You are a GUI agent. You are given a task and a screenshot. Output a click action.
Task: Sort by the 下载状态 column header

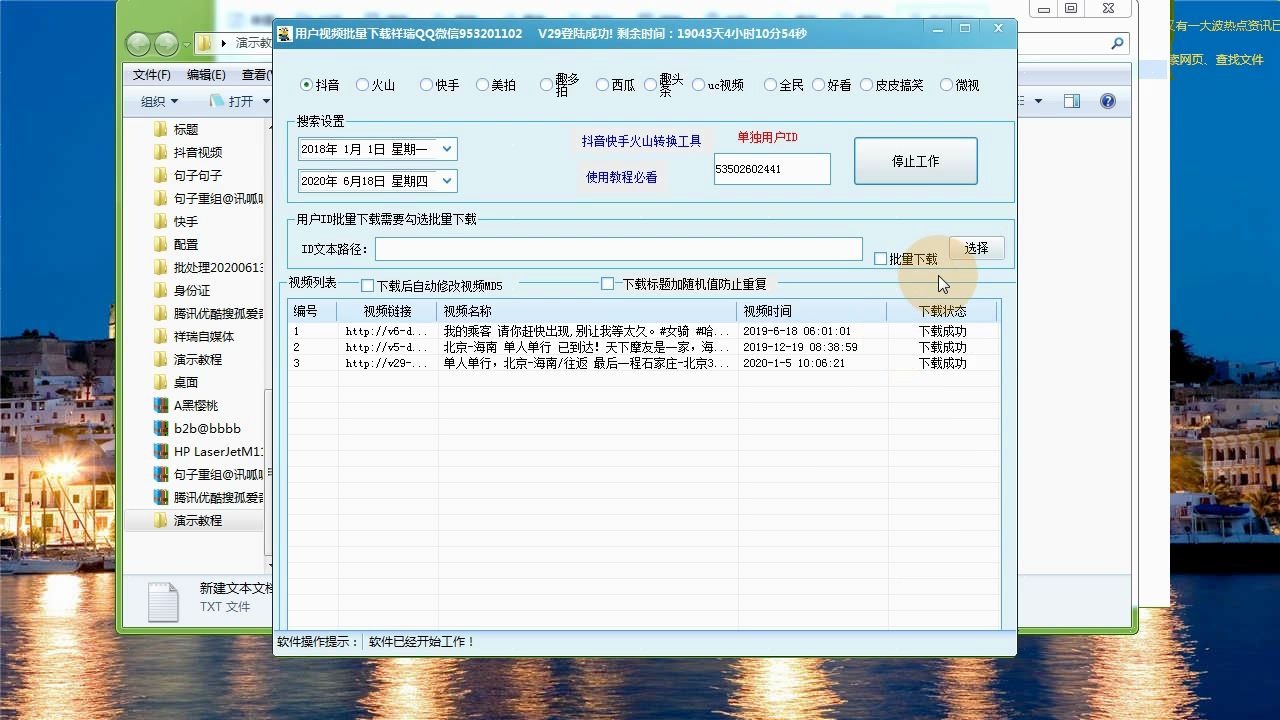click(942, 311)
